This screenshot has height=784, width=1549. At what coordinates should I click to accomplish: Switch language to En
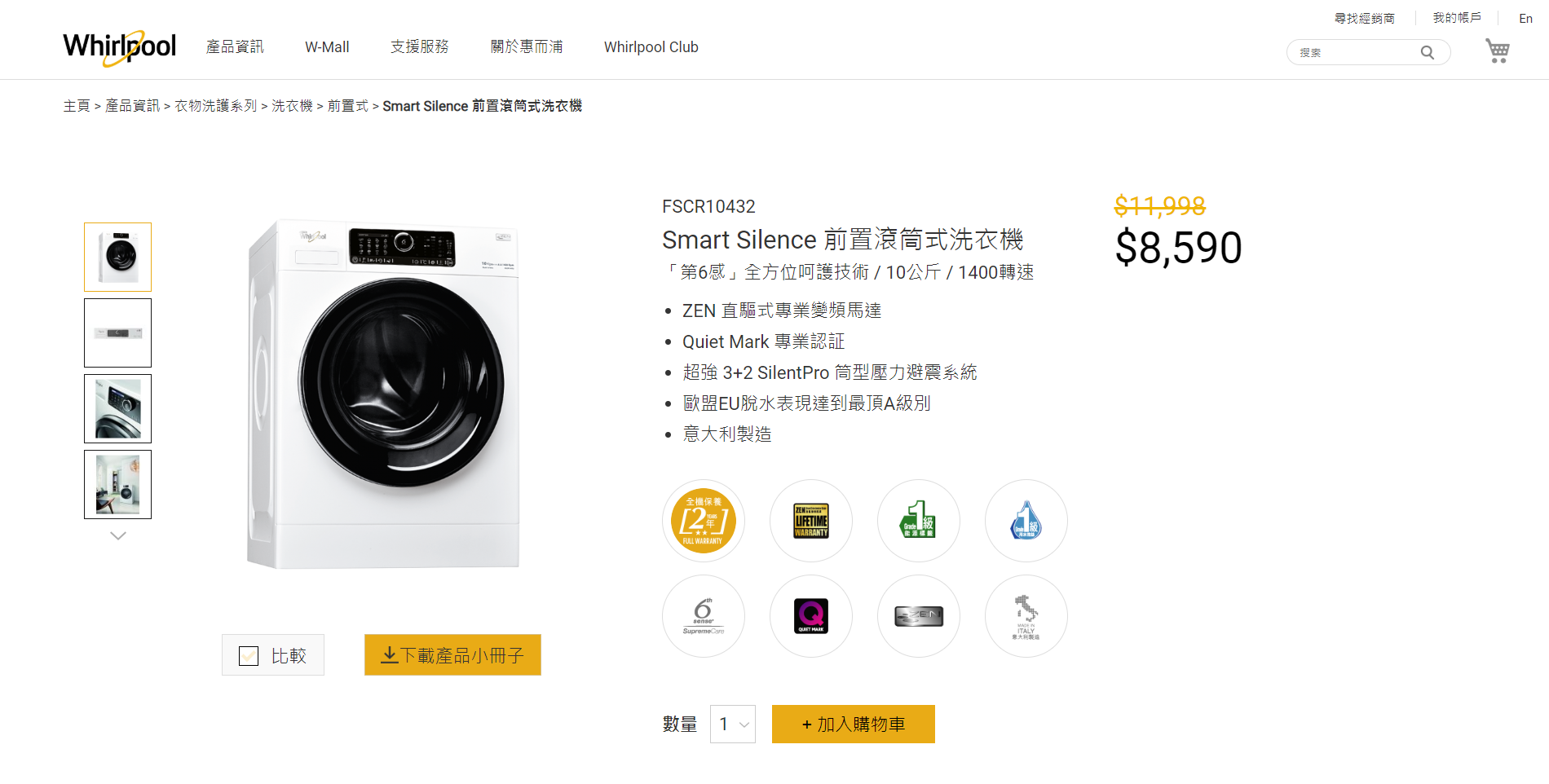click(x=1525, y=19)
